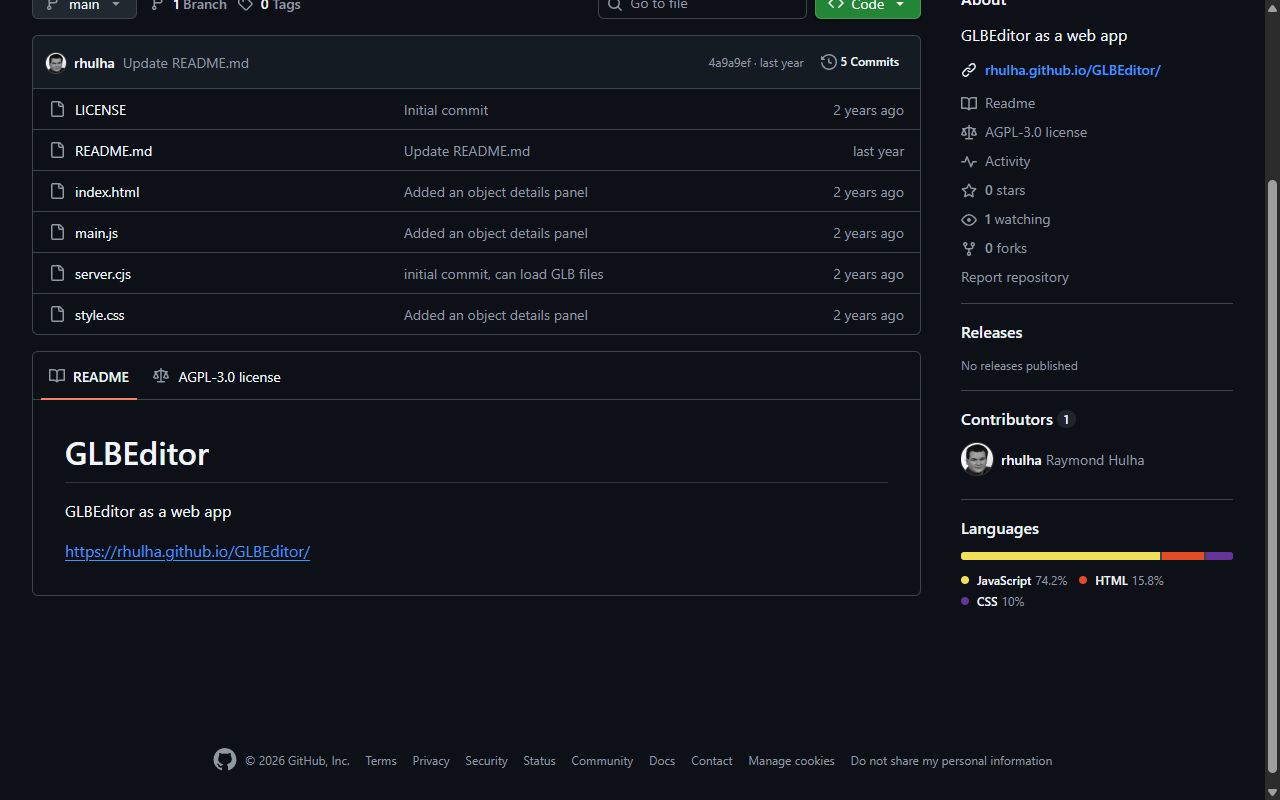This screenshot has width=1280, height=800.
Task: Click the eye icon beside 1 watching
Action: (968, 219)
